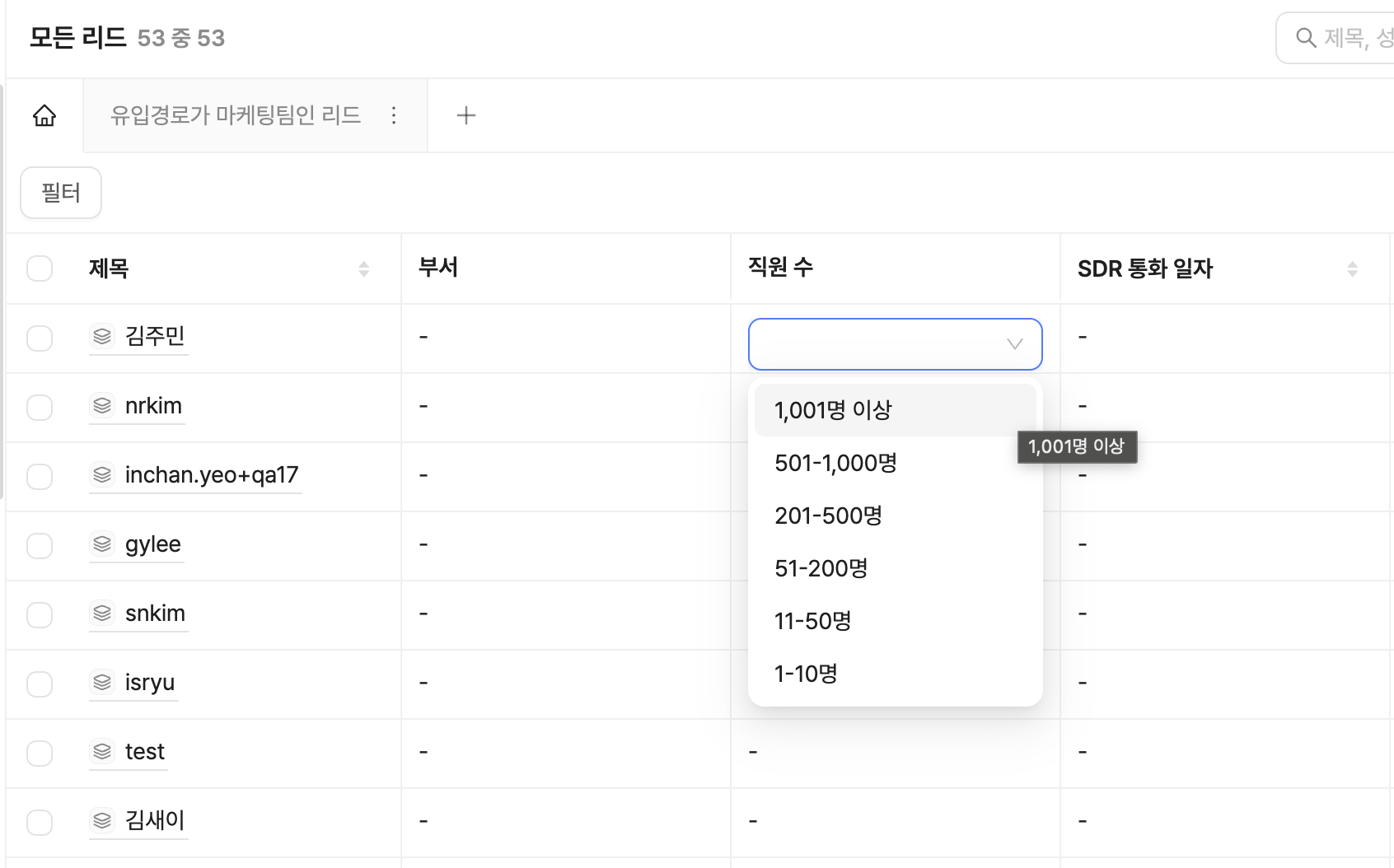Pick the 1-10명 option

pos(896,674)
